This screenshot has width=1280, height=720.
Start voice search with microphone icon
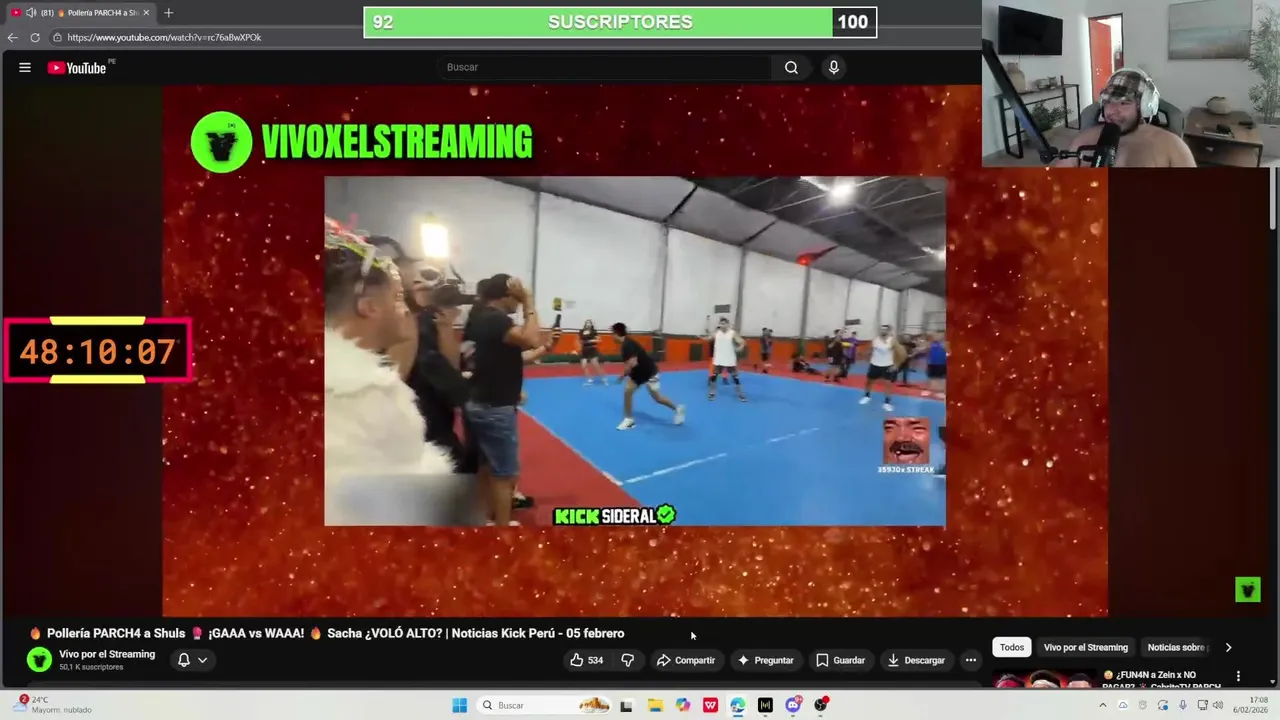pos(833,67)
